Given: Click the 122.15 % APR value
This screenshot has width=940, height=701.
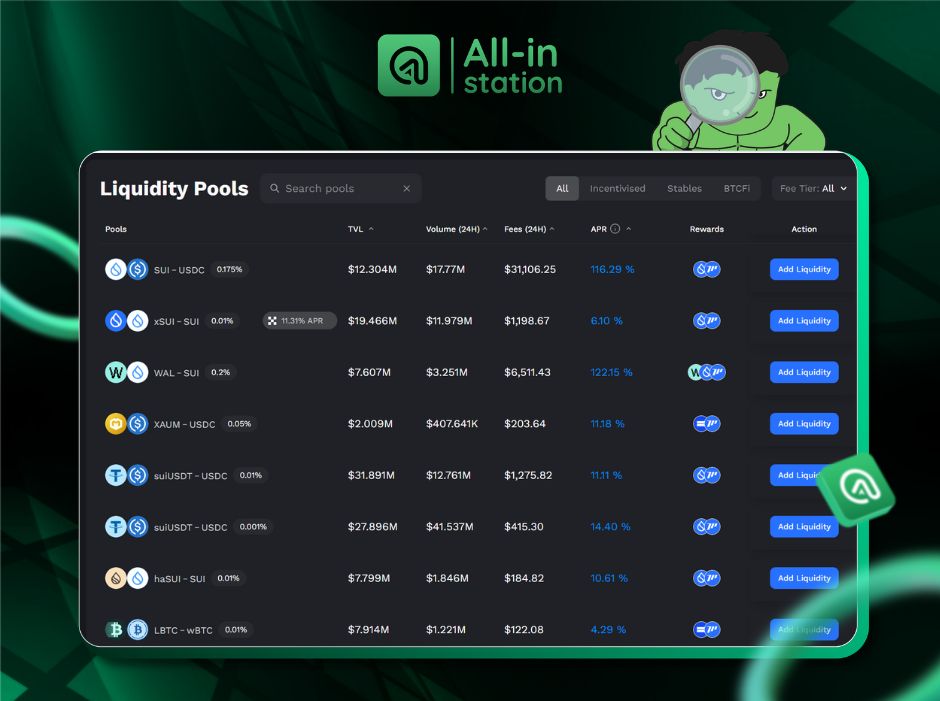Looking at the screenshot, I should click(x=611, y=372).
